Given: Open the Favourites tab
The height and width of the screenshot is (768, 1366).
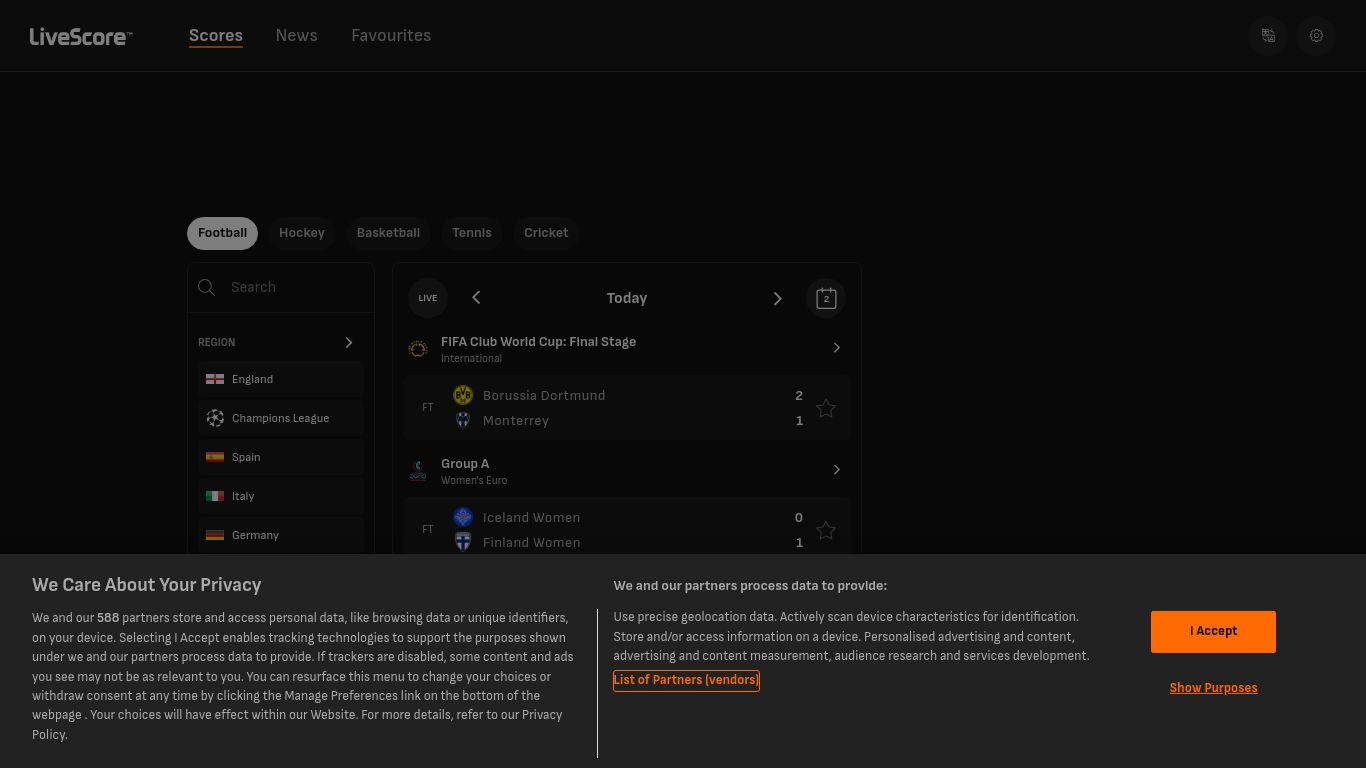Looking at the screenshot, I should (391, 35).
